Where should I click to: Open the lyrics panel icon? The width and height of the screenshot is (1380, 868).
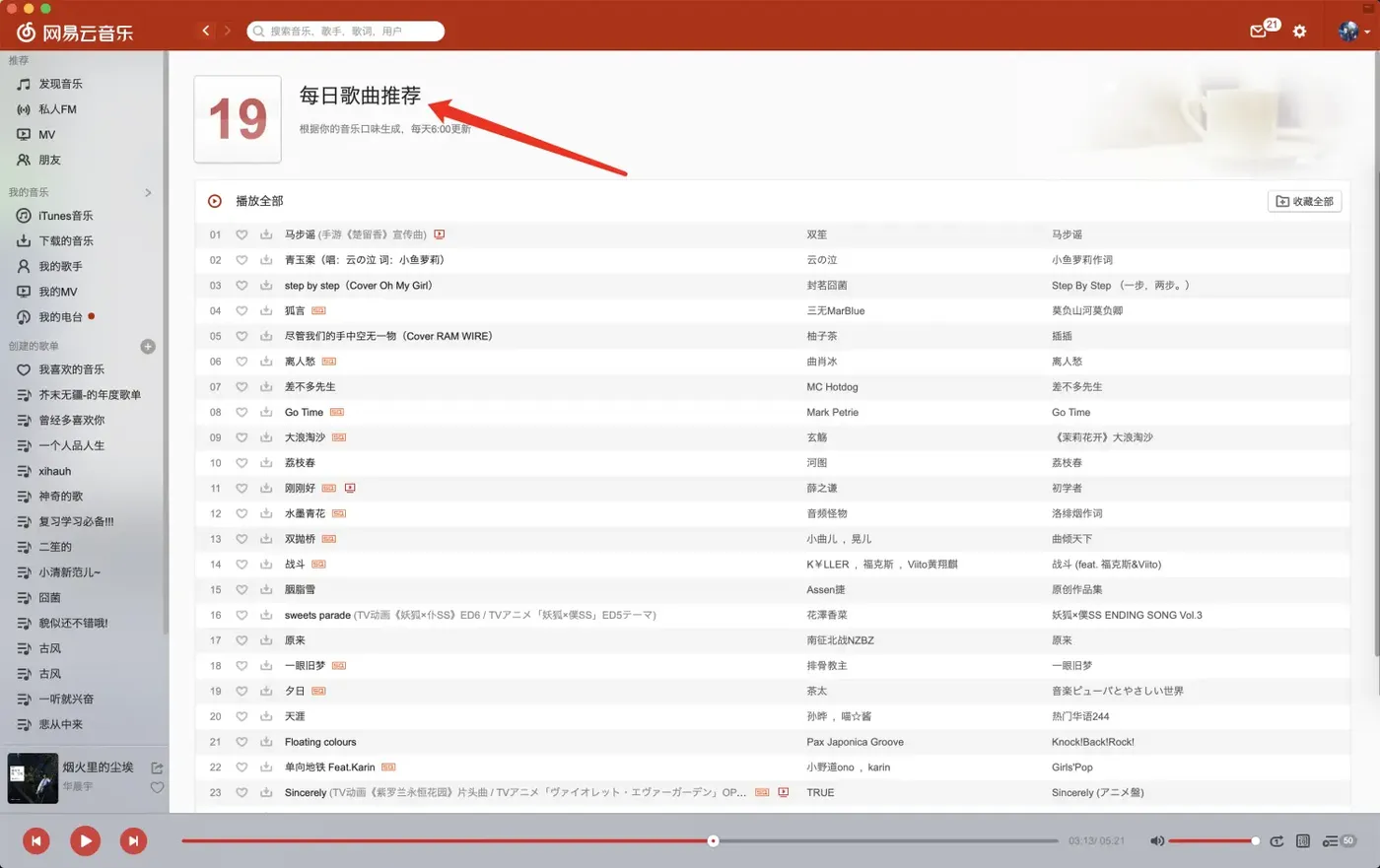click(1303, 840)
